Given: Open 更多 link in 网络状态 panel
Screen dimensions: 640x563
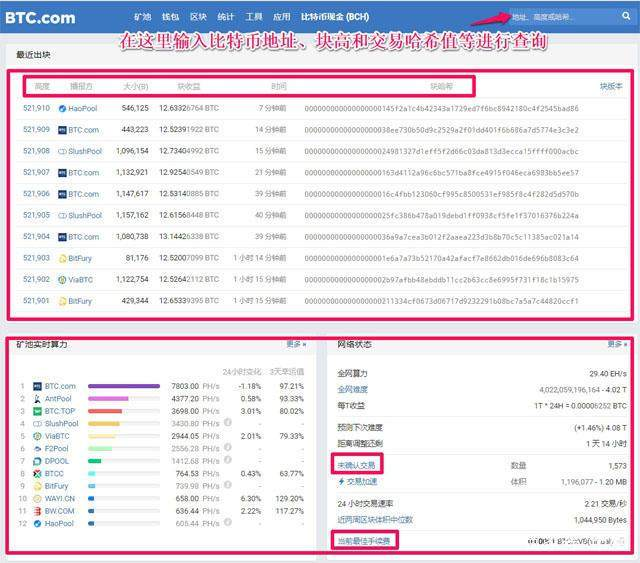Looking at the screenshot, I should 617,344.
